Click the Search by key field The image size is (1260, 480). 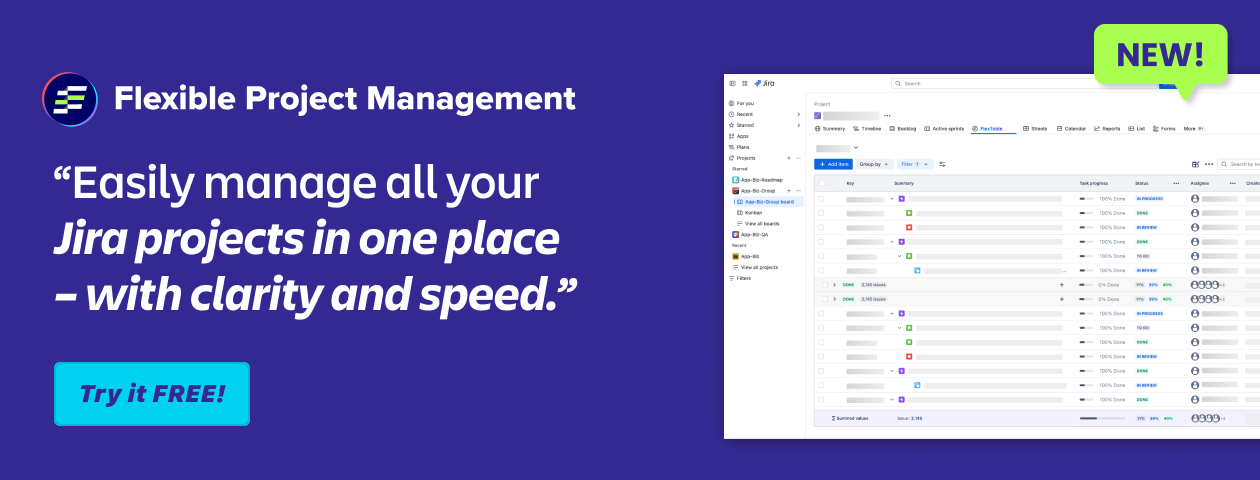pyautogui.click(x=1240, y=164)
